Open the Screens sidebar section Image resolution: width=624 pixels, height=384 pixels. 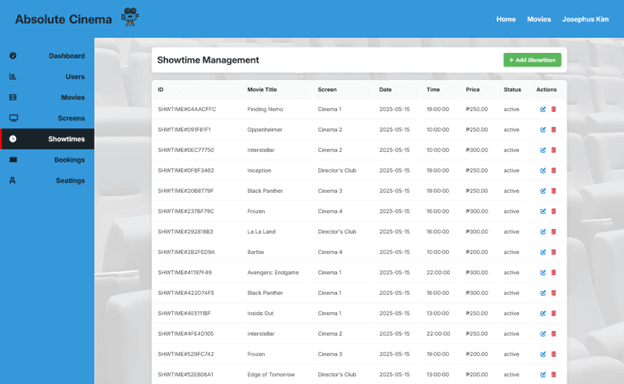(47, 118)
